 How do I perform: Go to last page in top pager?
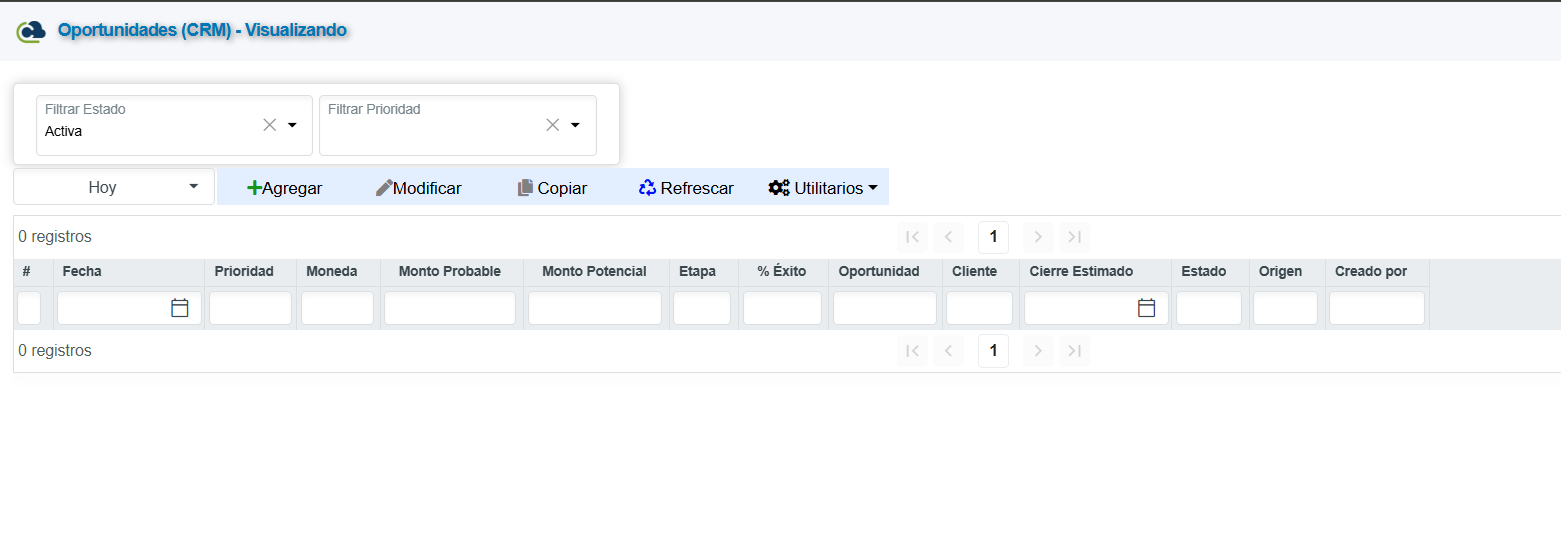(1074, 237)
